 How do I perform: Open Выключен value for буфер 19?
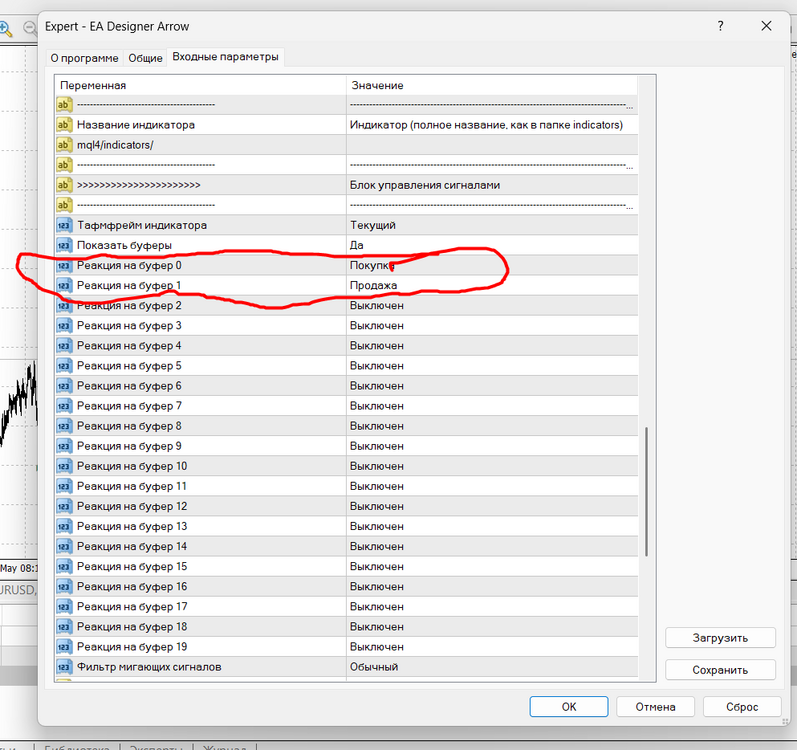[x=492, y=647]
